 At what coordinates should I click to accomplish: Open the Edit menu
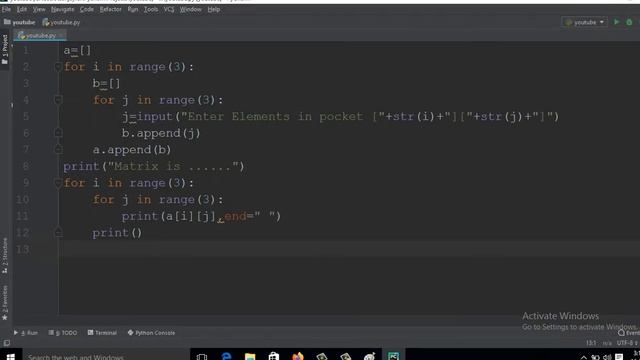[x=22, y=9]
